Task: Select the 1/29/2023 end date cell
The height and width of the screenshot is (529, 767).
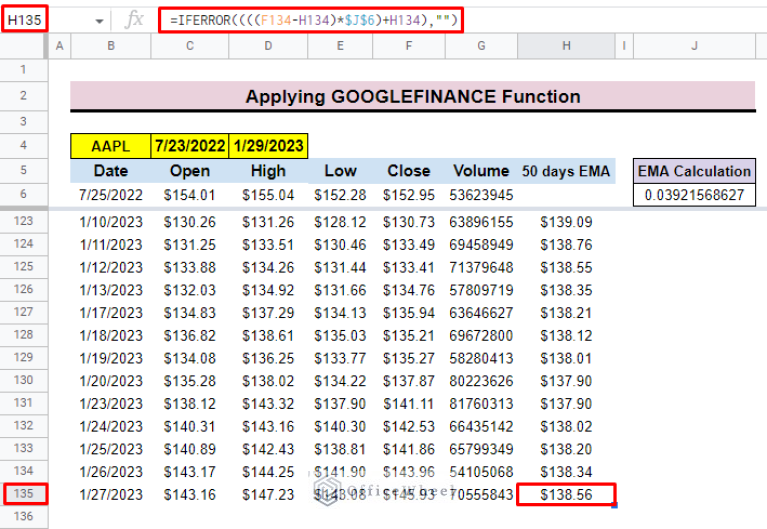Action: point(268,146)
